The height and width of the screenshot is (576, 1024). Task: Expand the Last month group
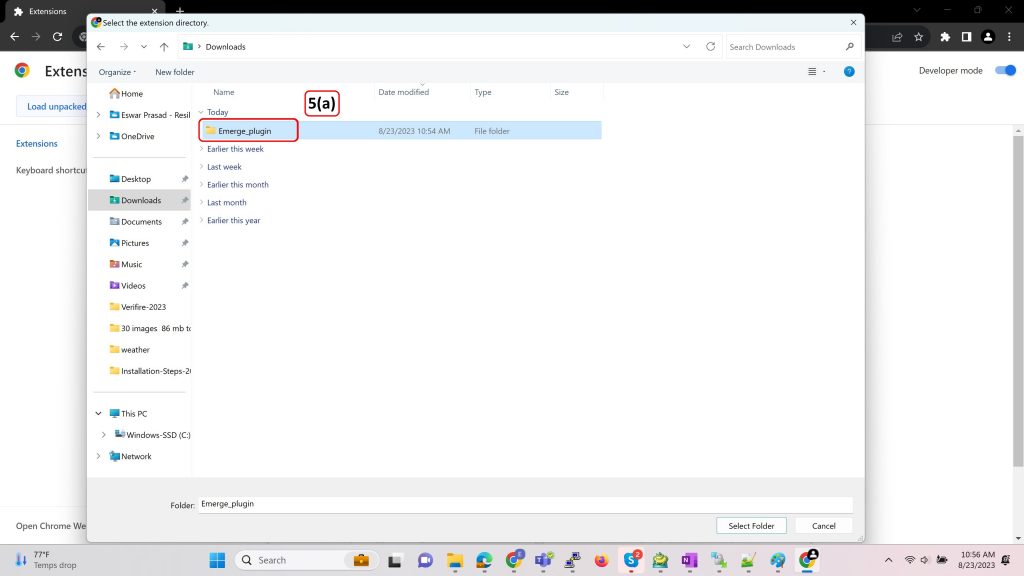point(201,202)
